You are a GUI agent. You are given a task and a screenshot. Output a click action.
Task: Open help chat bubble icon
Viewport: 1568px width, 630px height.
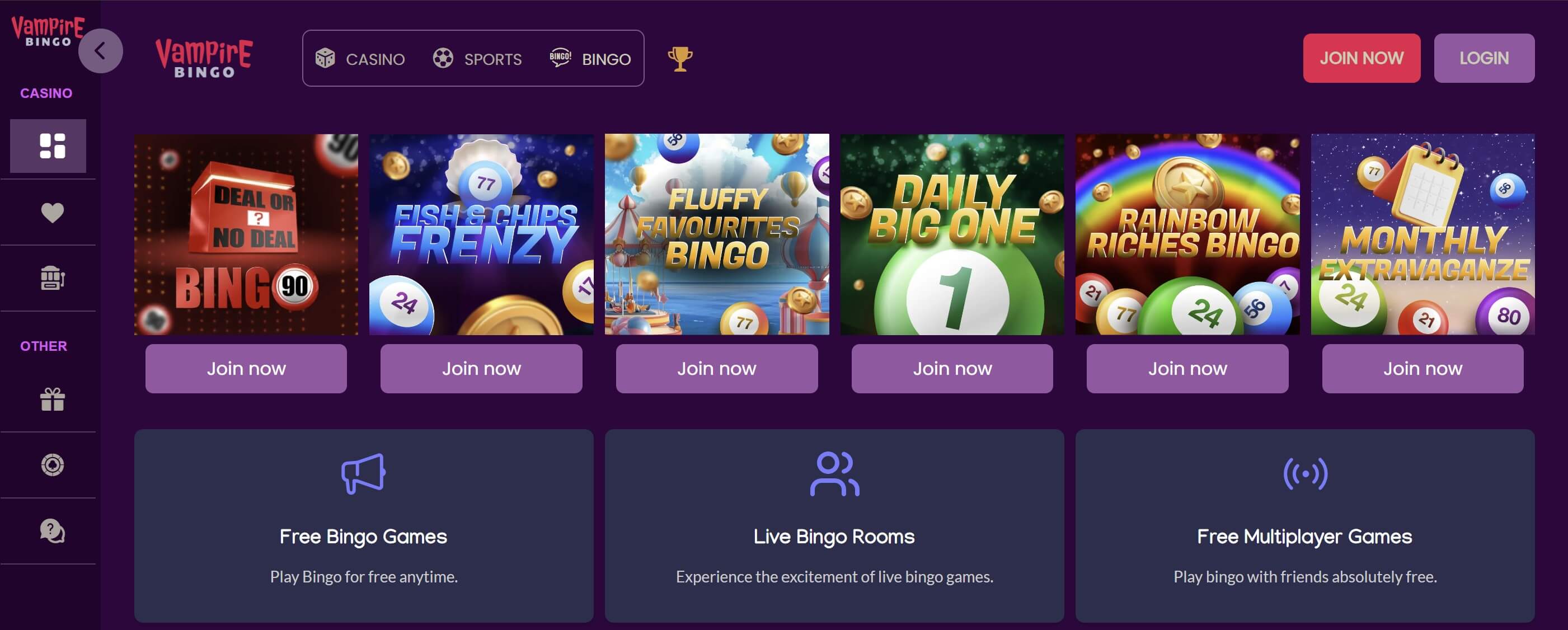(53, 531)
